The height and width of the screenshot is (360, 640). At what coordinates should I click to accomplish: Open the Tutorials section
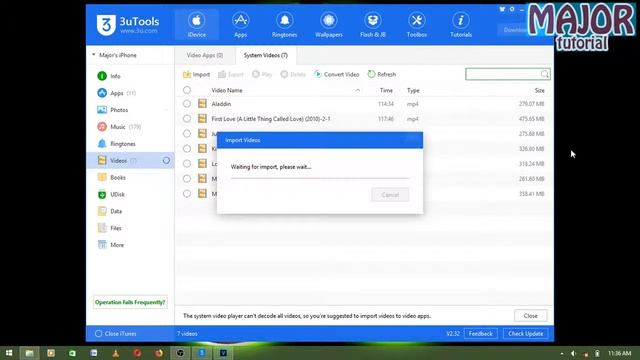tap(461, 25)
